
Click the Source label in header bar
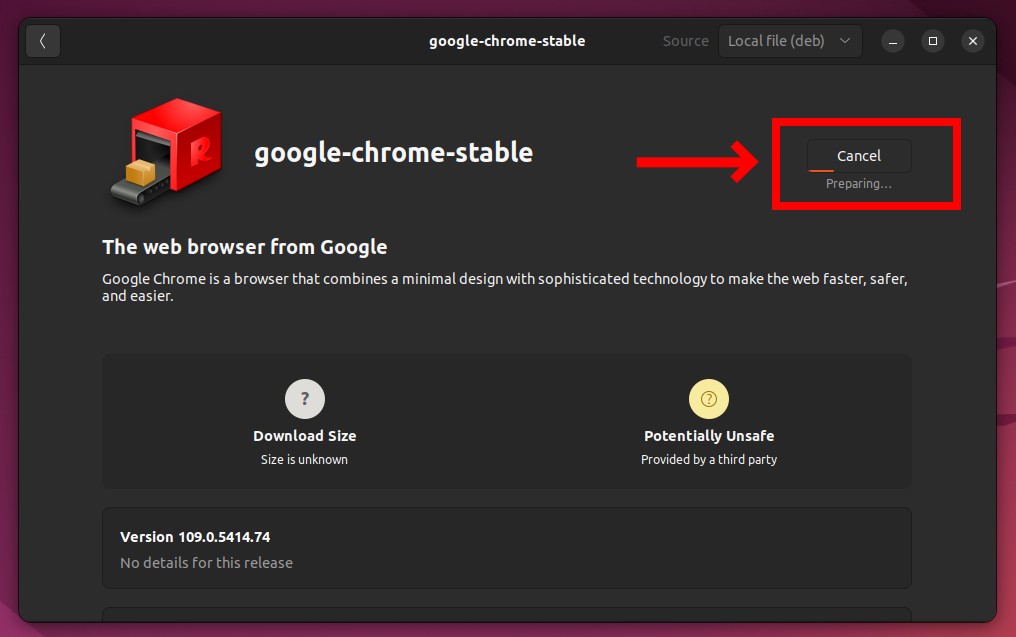point(686,41)
